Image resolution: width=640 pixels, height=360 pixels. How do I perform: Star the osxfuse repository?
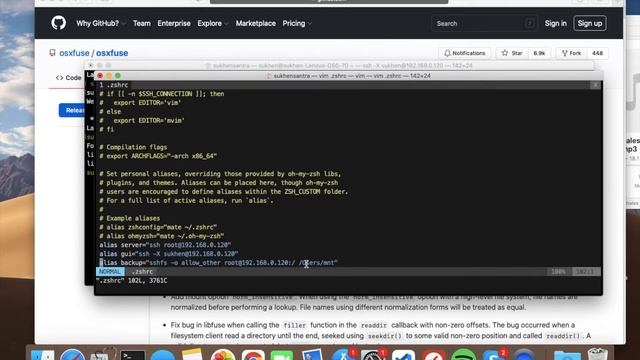512,53
